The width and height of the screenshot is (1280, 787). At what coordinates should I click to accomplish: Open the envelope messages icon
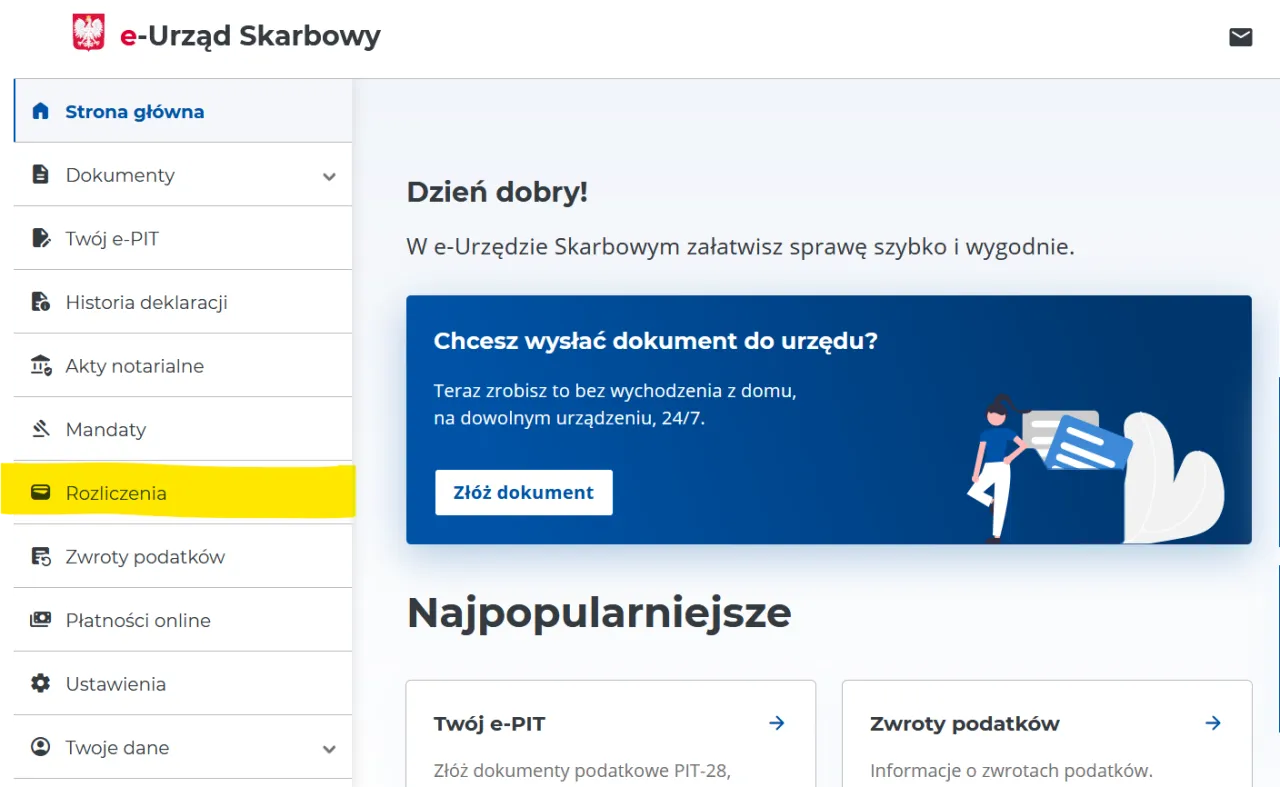[1240, 37]
